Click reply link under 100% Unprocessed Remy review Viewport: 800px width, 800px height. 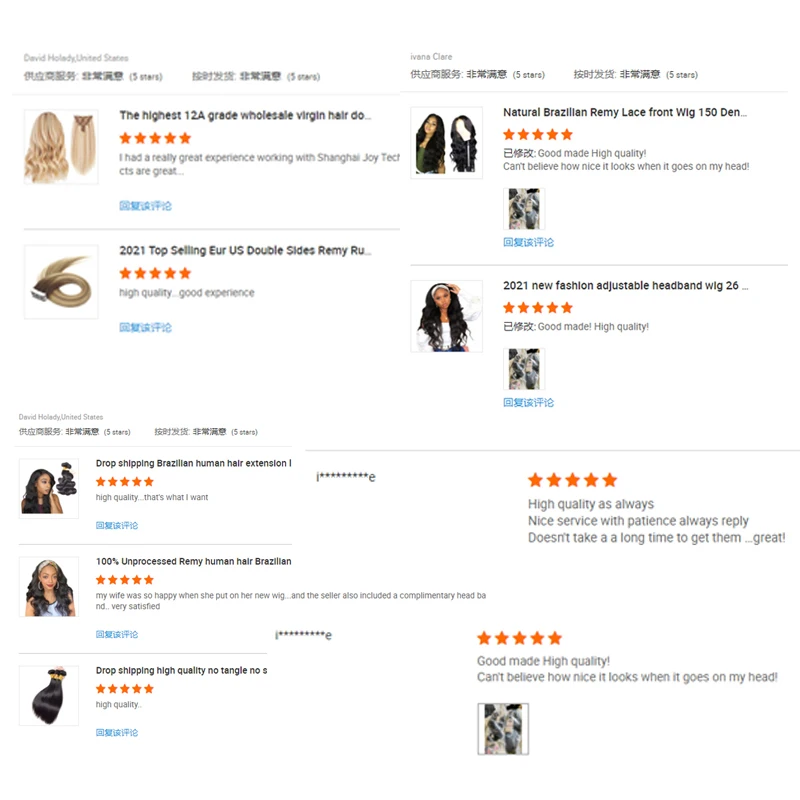(117, 634)
